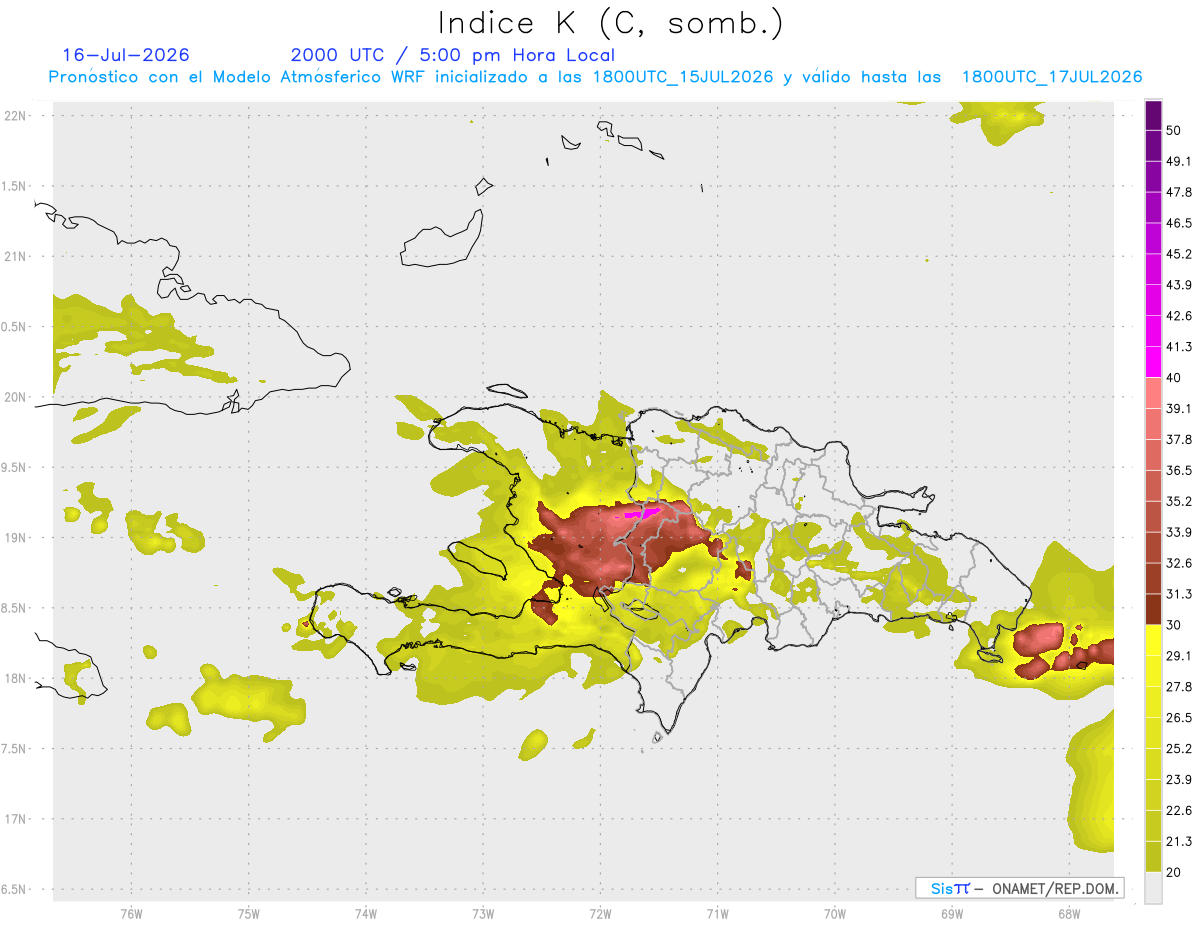Click the longitude label "70W"
The image size is (1200, 927).
pyautogui.click(x=835, y=913)
